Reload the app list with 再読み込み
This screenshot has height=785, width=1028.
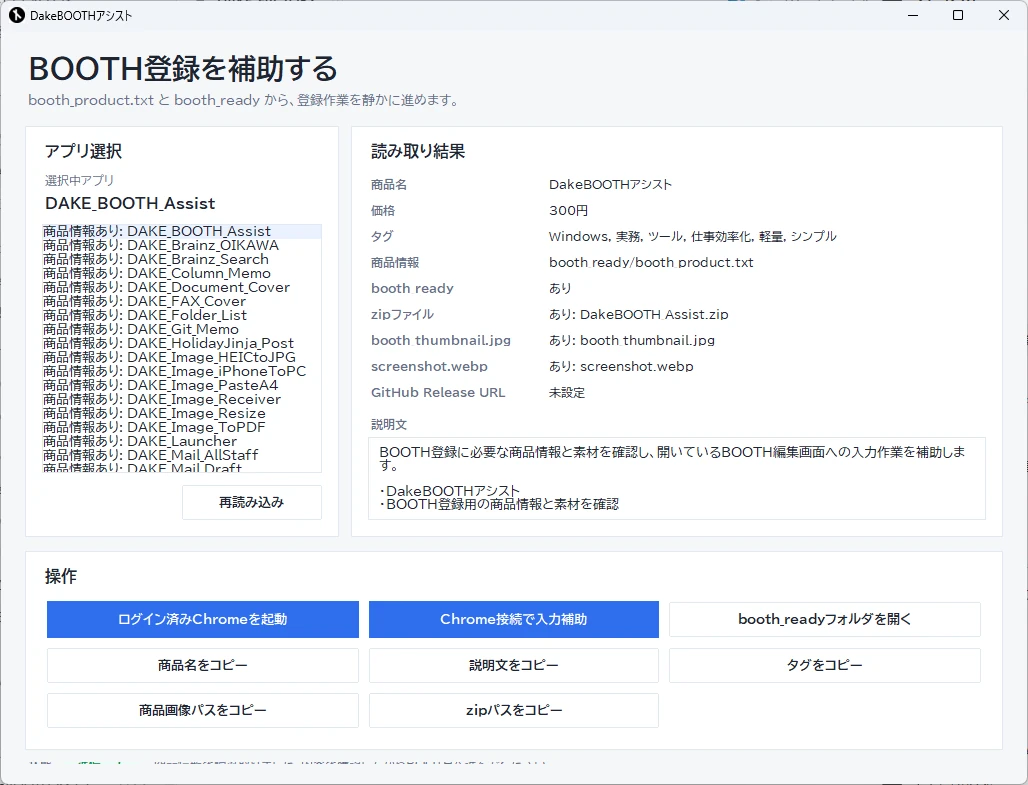252,502
